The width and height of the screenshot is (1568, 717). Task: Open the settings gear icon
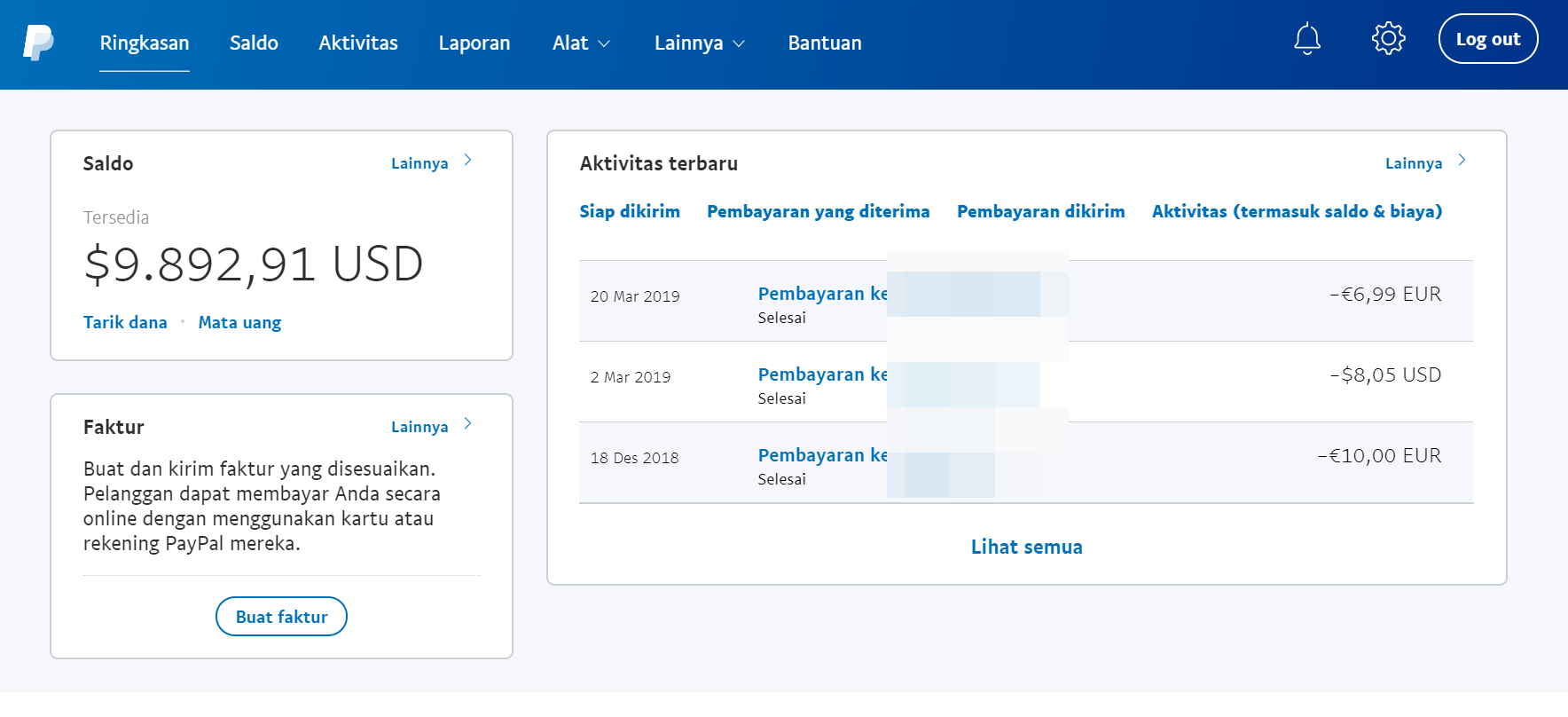point(1388,38)
